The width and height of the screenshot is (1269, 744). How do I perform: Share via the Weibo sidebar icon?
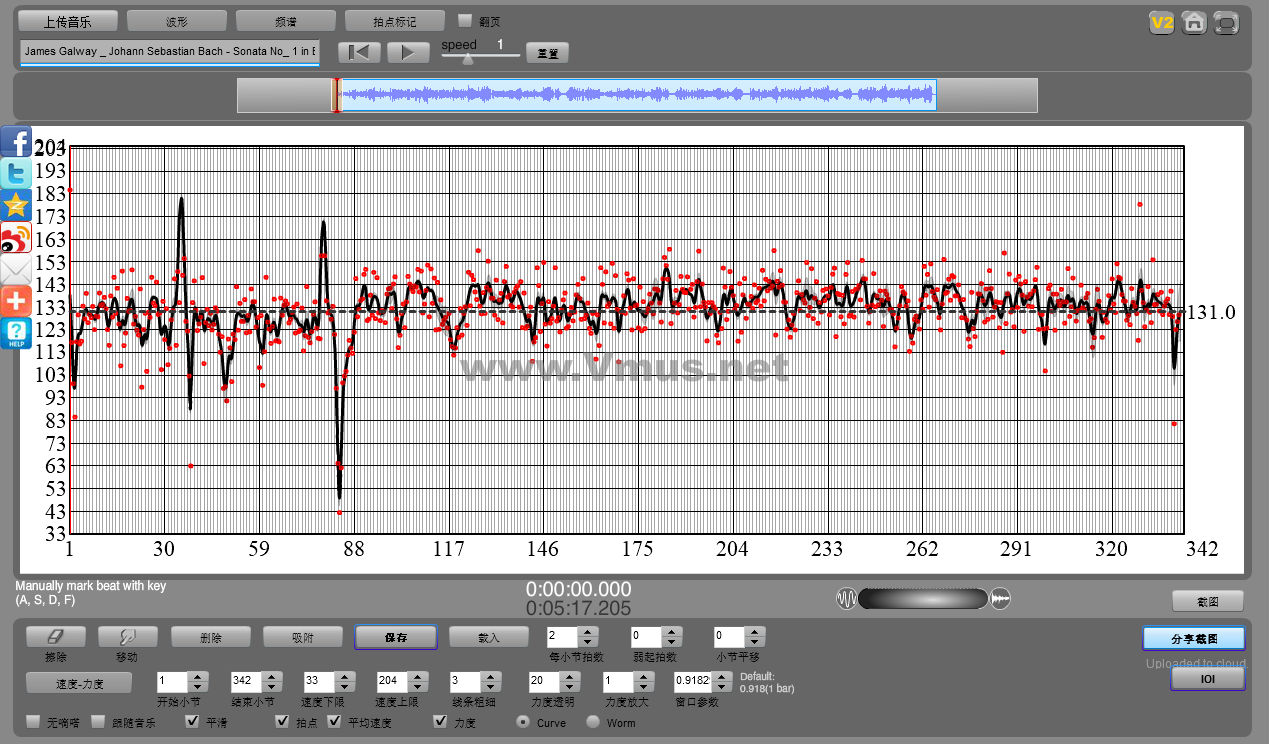click(x=16, y=237)
